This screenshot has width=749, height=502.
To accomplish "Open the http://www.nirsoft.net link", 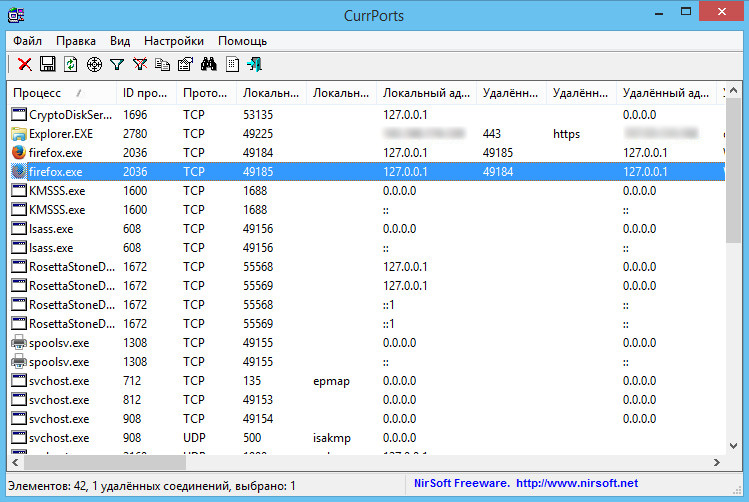I will (577, 483).
